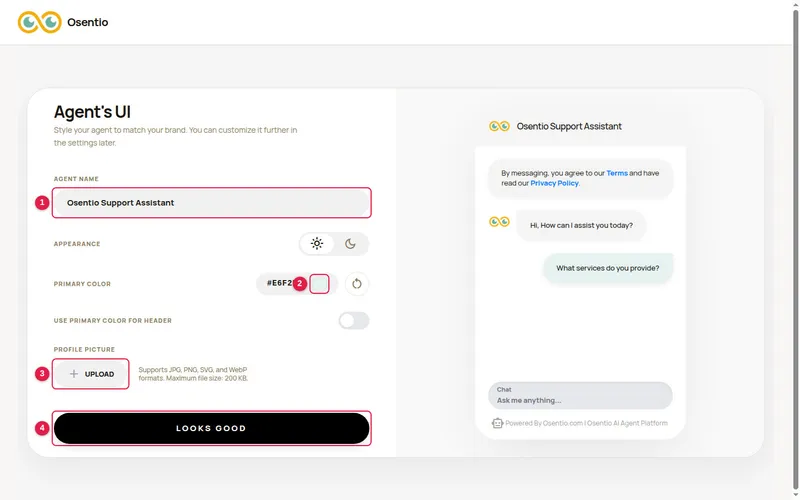
Task: Upload a profile picture
Action: tap(91, 374)
